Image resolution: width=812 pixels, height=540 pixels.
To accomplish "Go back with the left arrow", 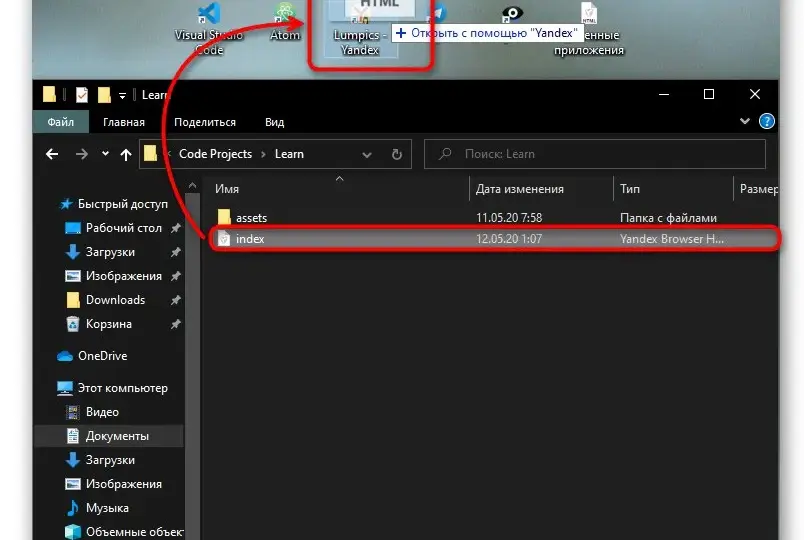I will (52, 154).
